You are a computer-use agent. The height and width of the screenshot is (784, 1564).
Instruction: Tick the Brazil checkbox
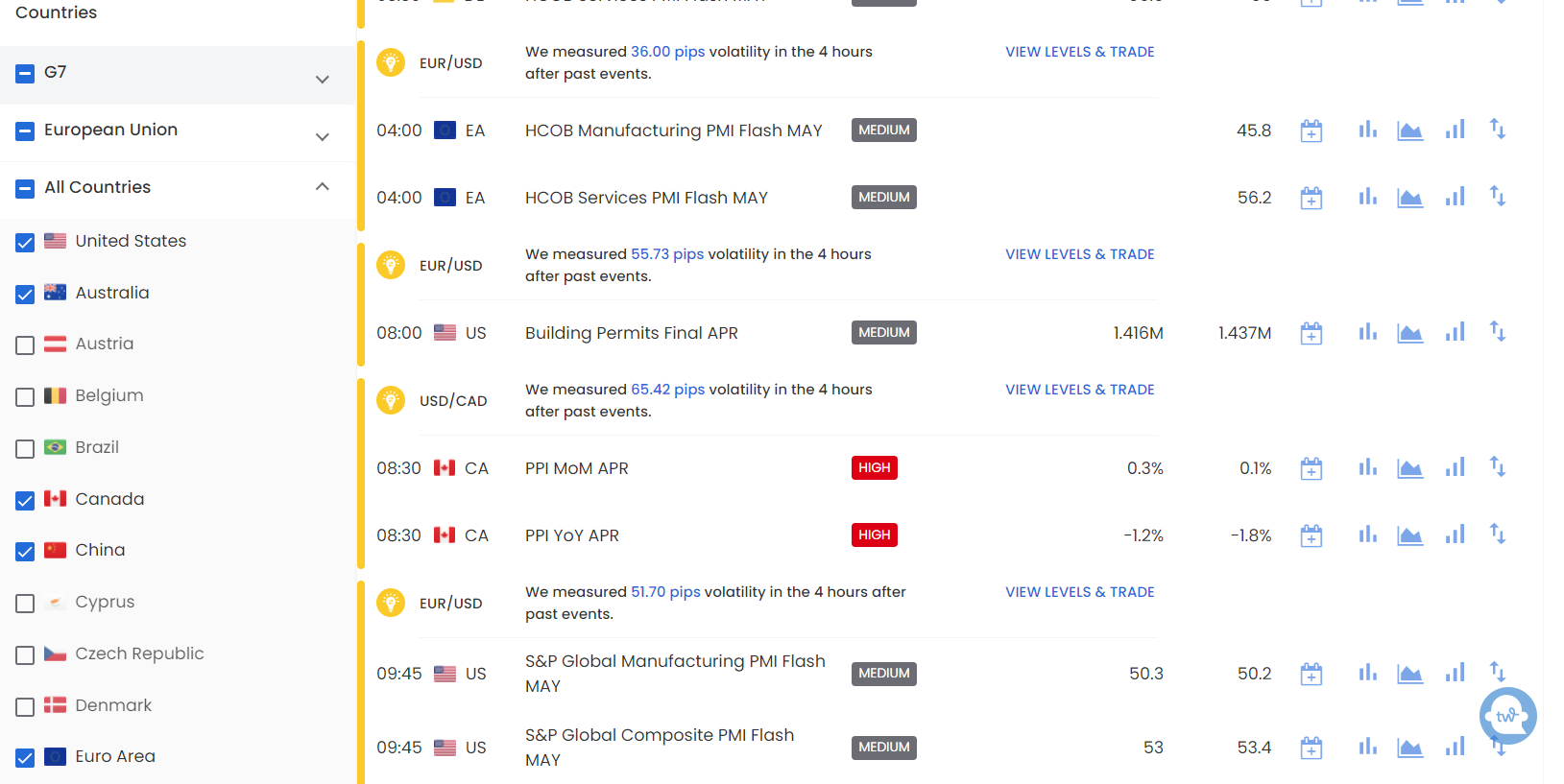[x=25, y=448]
